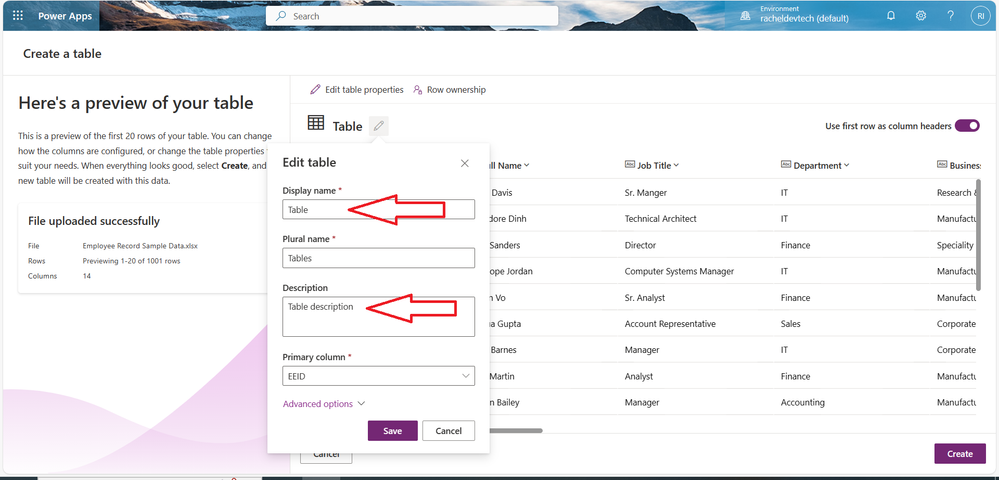999x480 pixels.
Task: Click the horizontal scrollbar under the table
Action: point(515,431)
